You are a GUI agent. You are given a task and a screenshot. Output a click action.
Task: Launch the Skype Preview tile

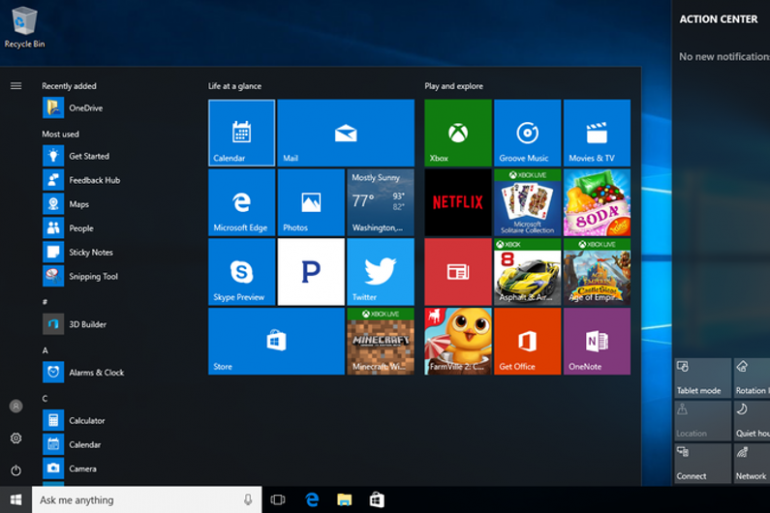[242, 272]
